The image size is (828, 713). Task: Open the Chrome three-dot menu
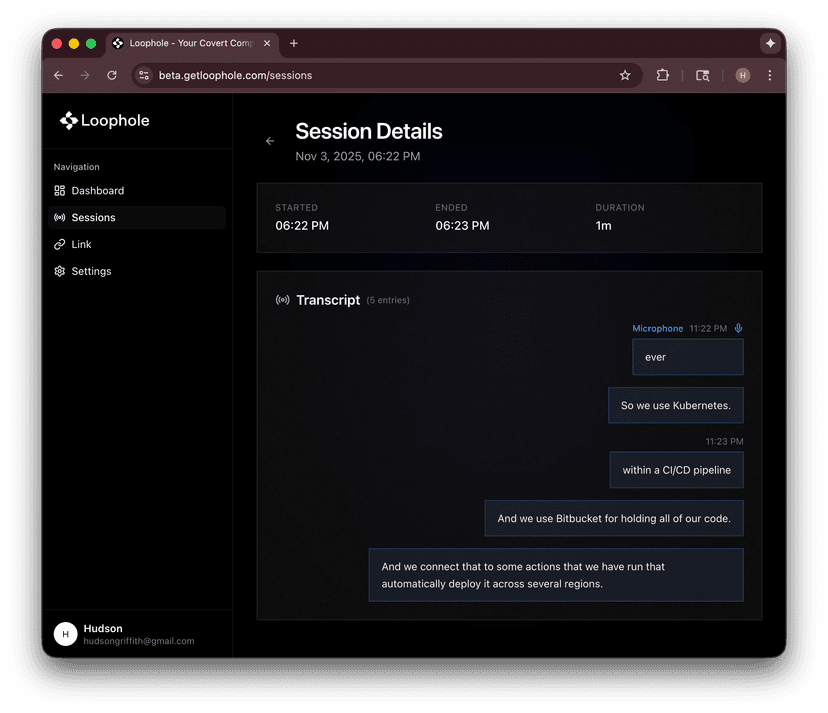pyautogui.click(x=769, y=75)
